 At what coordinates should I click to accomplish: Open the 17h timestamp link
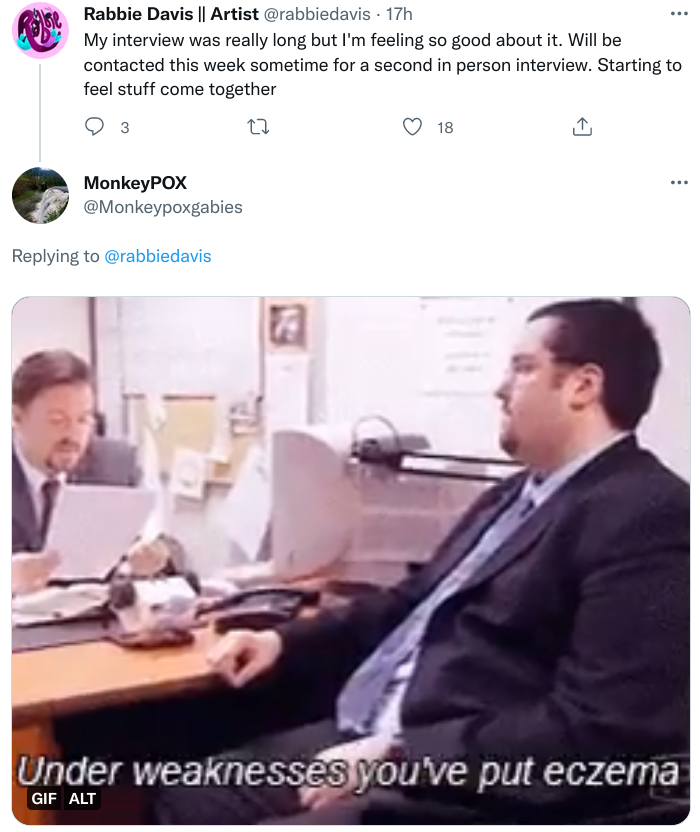pos(399,14)
